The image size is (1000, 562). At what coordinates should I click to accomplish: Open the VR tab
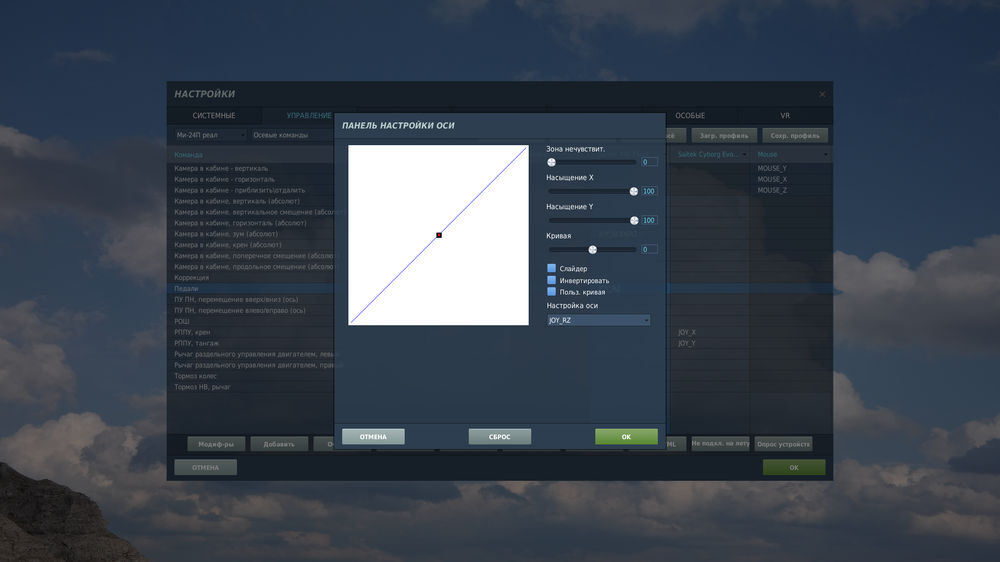pyautogui.click(x=785, y=115)
